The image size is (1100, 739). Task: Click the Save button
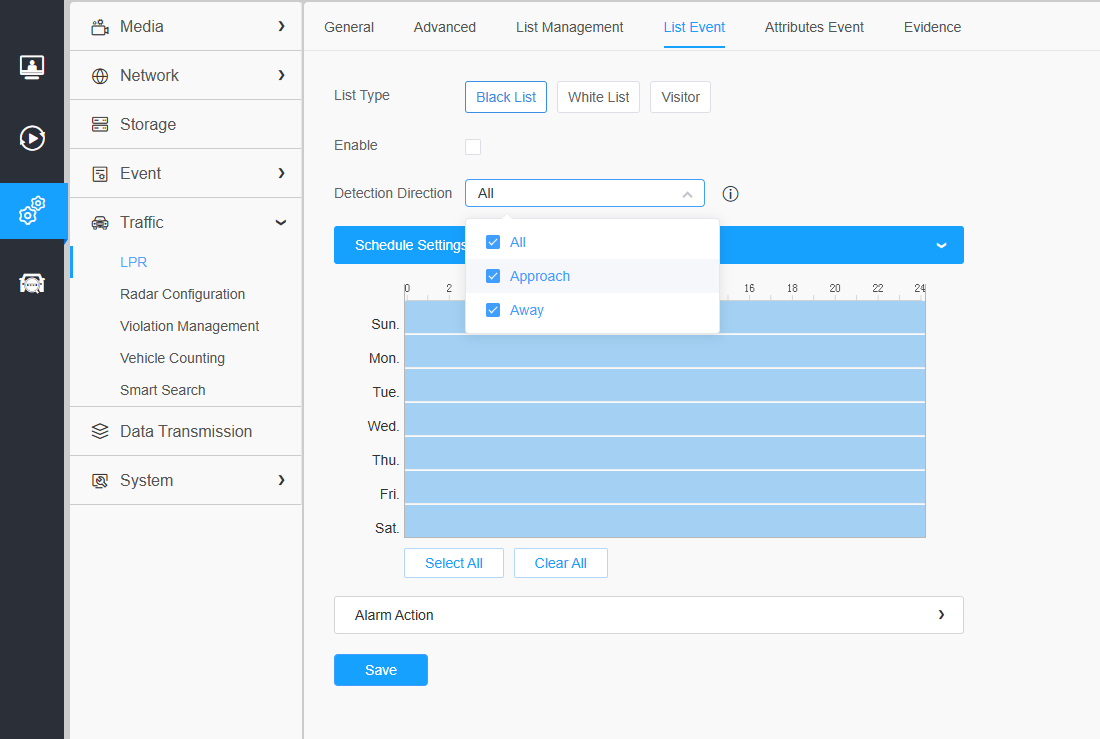[381, 670]
